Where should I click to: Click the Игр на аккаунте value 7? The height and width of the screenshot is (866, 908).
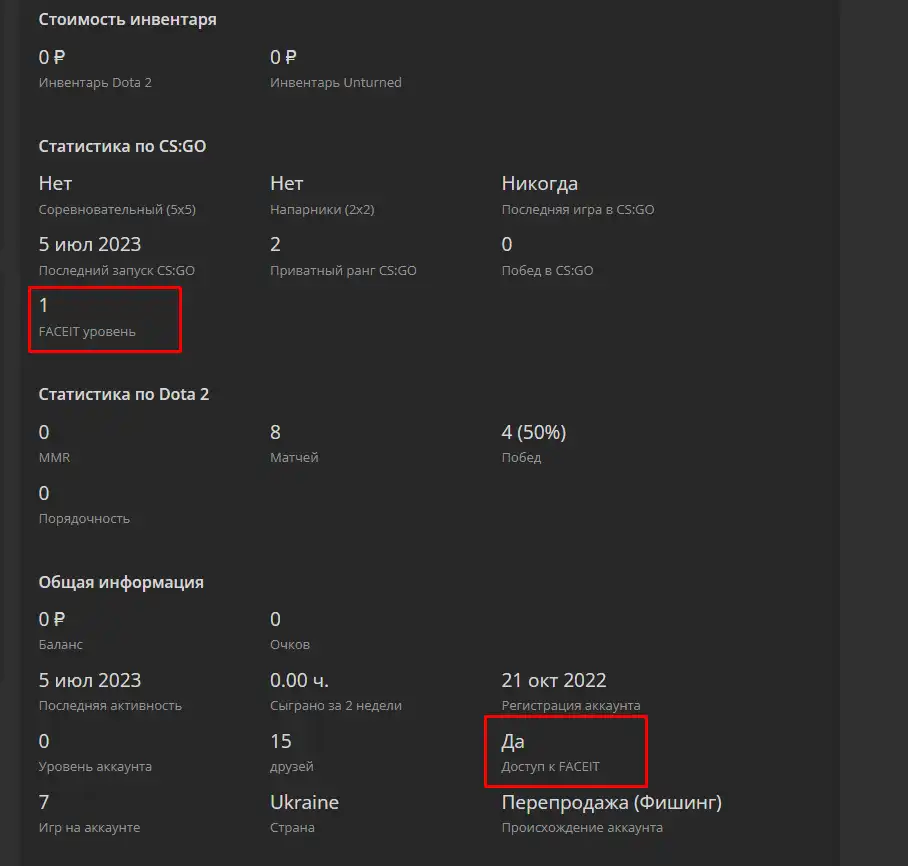click(44, 802)
